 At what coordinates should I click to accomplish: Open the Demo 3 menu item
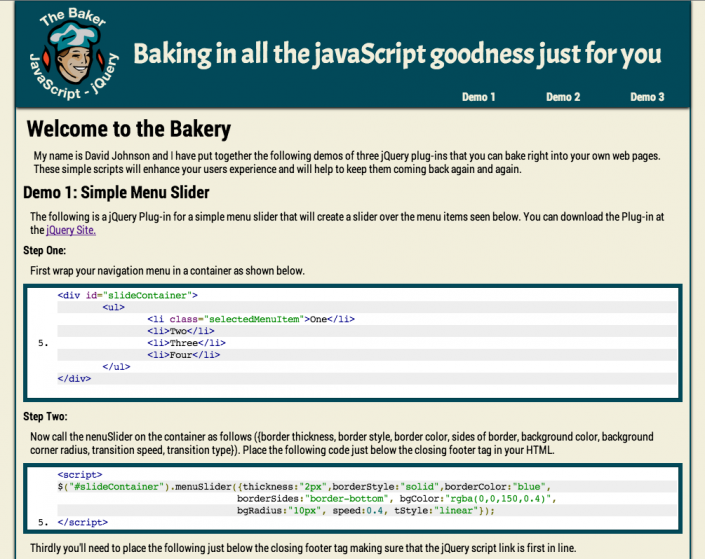click(647, 97)
